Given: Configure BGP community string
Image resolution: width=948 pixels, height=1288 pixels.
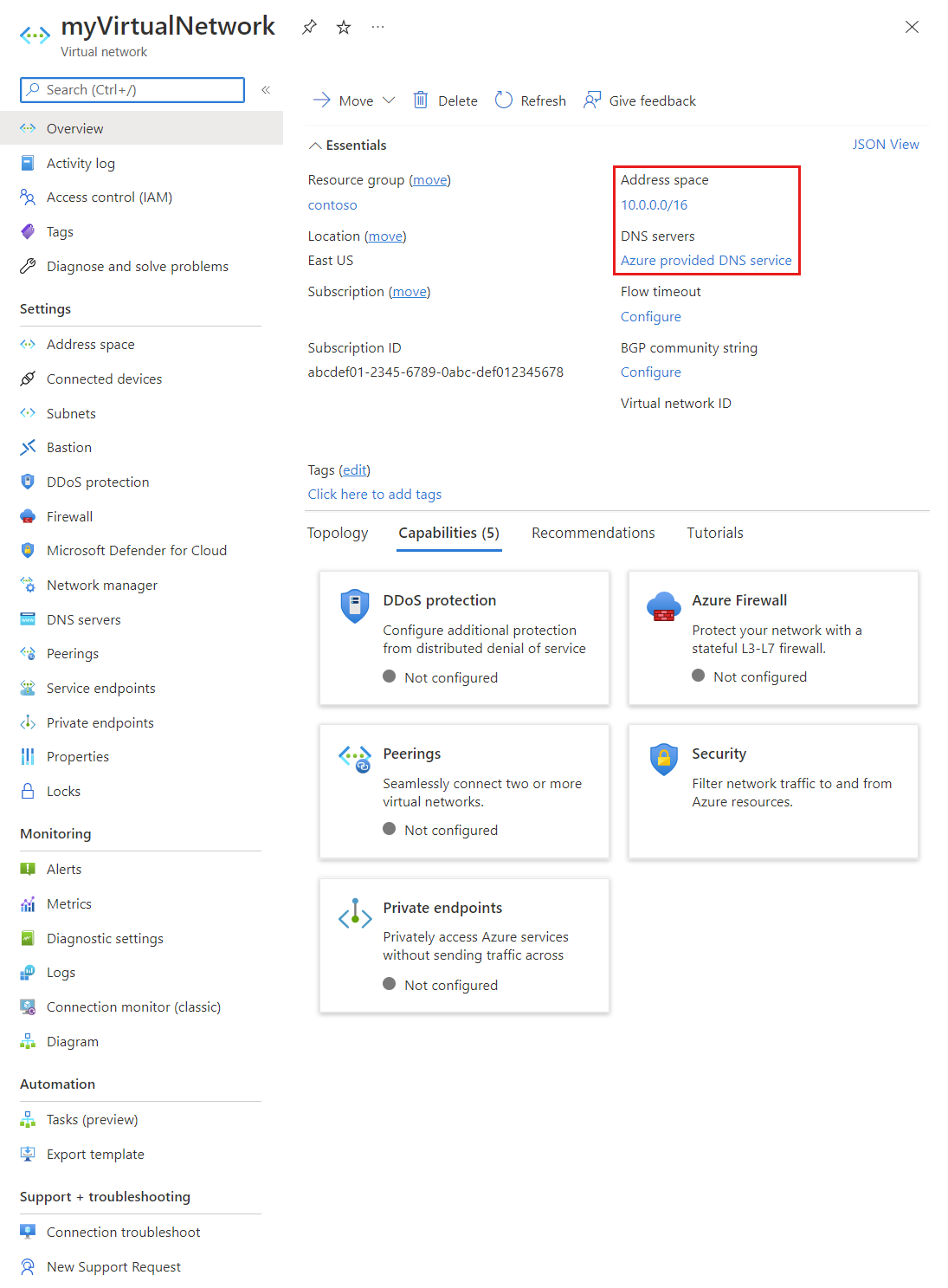Looking at the screenshot, I should tap(651, 372).
